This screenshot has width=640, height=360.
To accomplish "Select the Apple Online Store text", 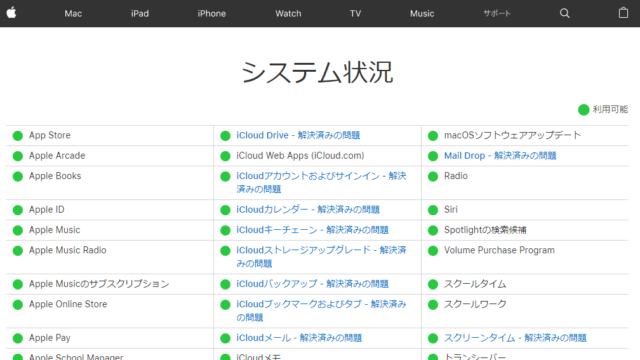I will coord(68,304).
